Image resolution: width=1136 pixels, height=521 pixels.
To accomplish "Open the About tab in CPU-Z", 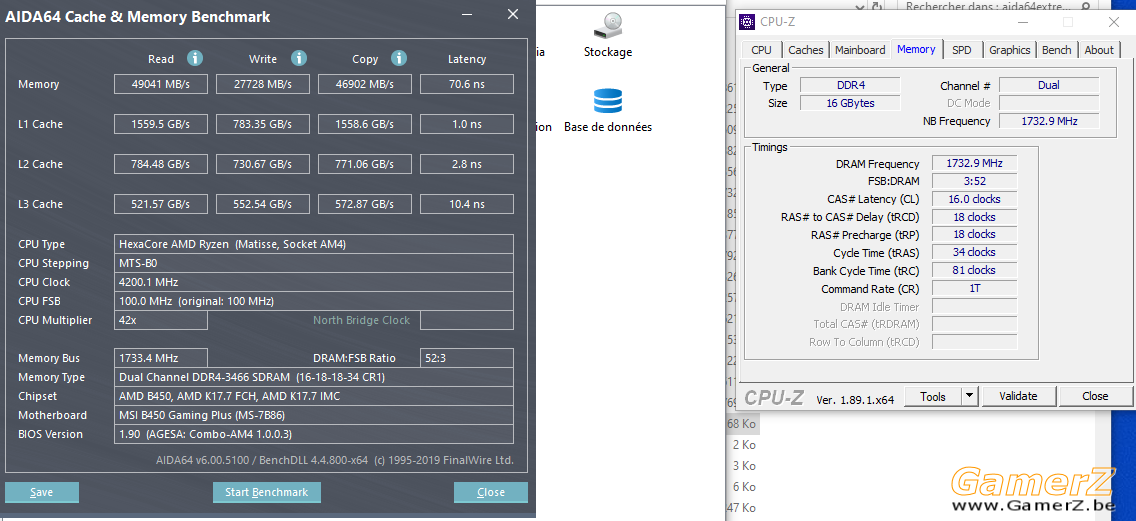I will point(1099,50).
